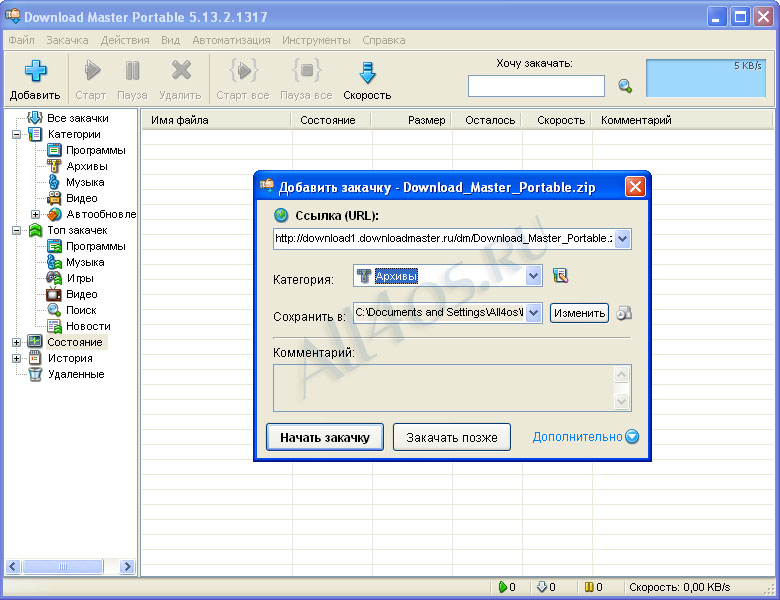Select Программы under Топ закачек
Screen dimensions: 780x600
click(x=96, y=246)
